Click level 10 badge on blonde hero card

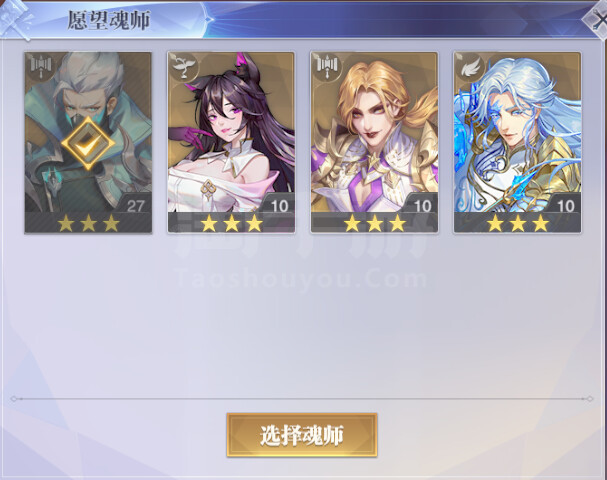point(422,205)
